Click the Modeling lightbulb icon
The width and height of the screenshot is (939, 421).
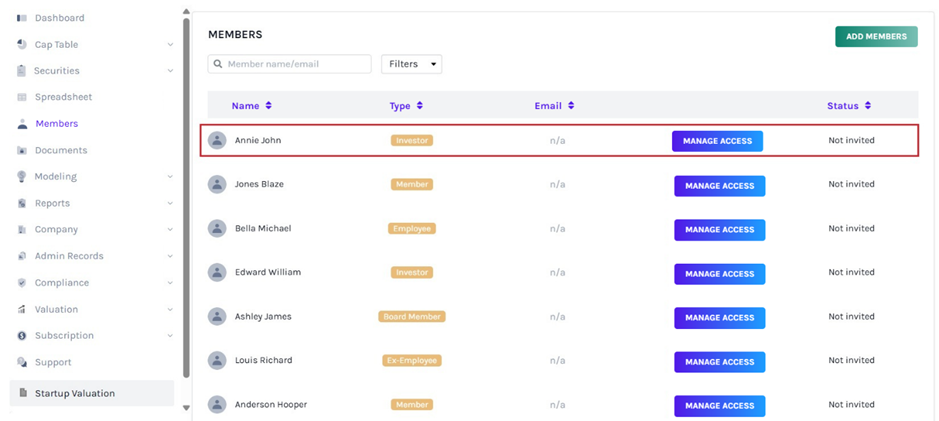(x=22, y=177)
